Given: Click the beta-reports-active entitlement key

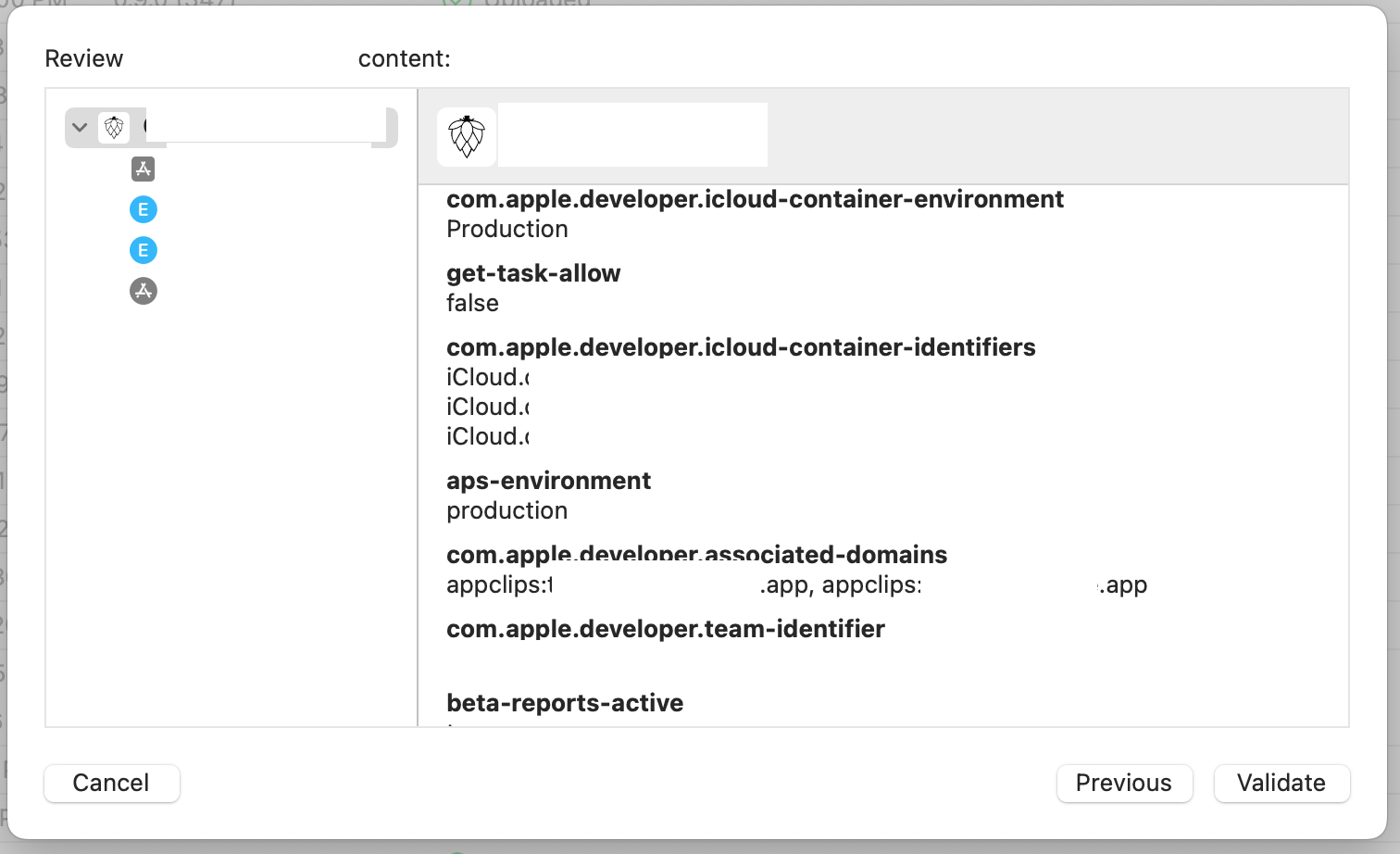Looking at the screenshot, I should [565, 703].
